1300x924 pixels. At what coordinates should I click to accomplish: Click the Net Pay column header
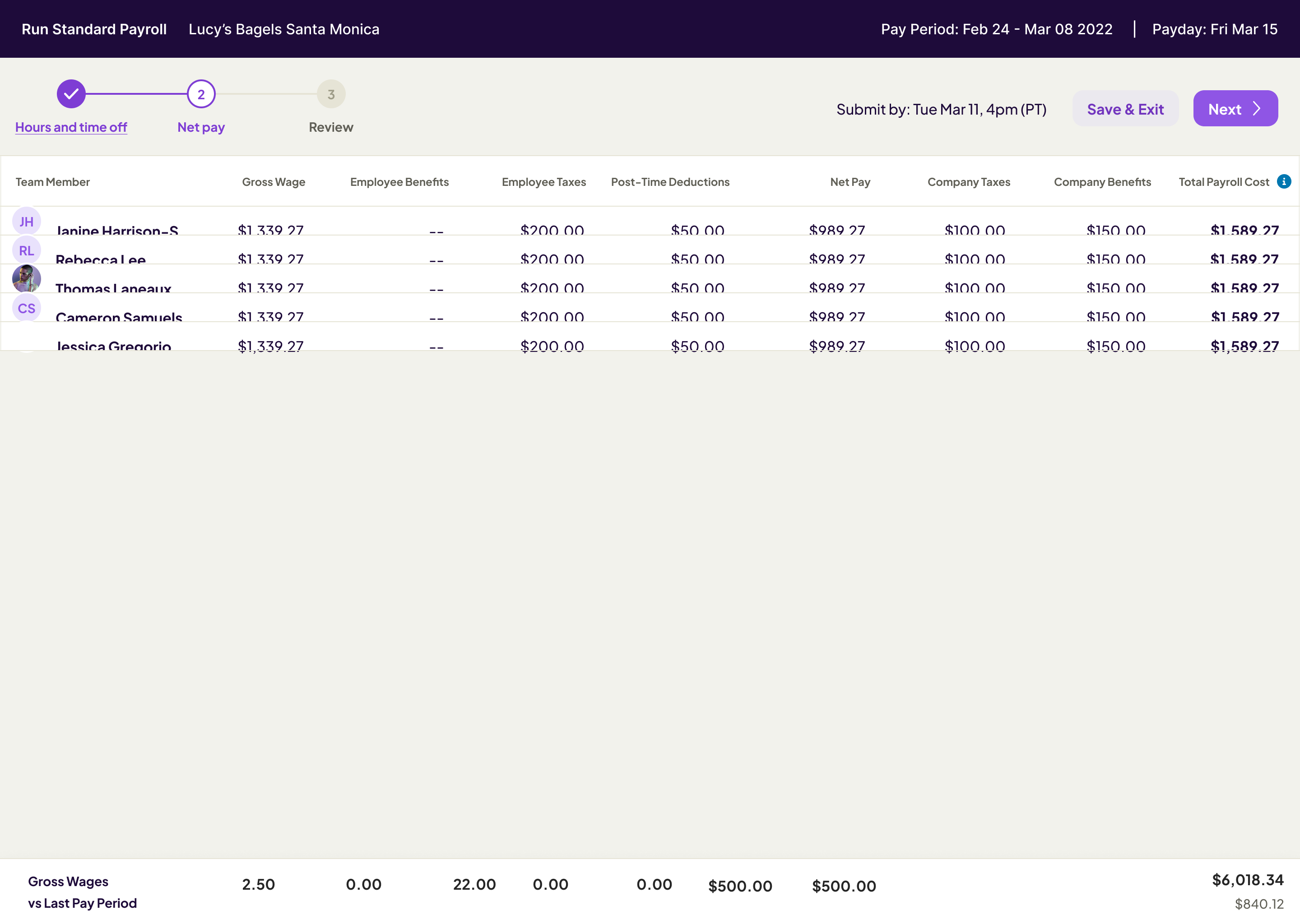[x=850, y=182]
